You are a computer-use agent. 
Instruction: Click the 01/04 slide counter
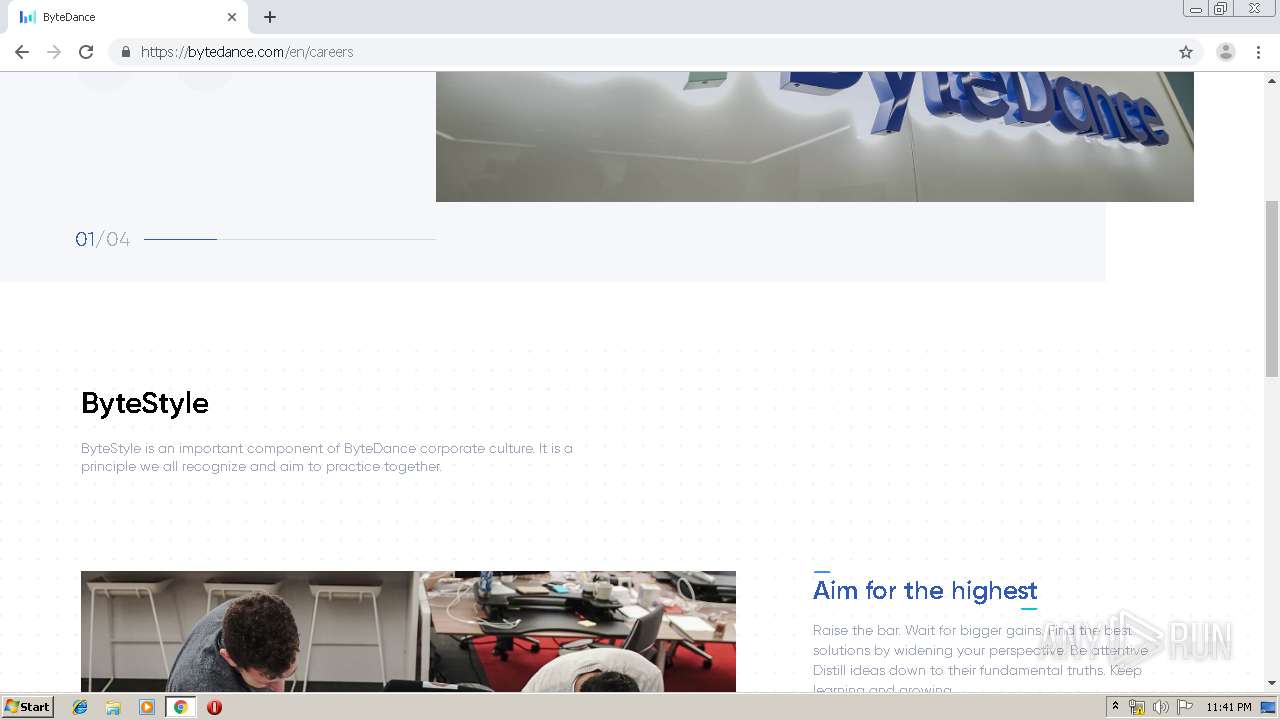coord(103,239)
